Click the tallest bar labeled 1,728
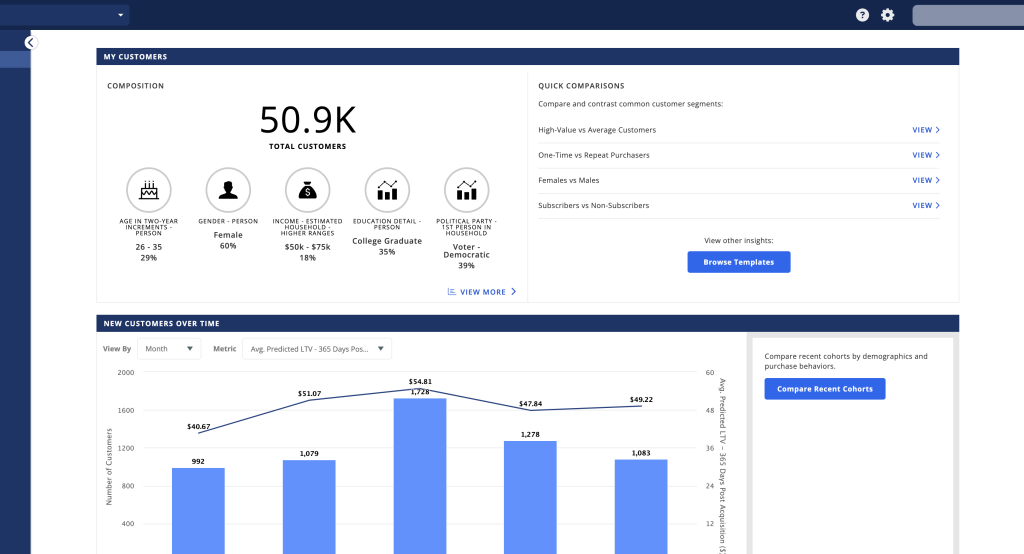The image size is (1024, 554). (420, 475)
